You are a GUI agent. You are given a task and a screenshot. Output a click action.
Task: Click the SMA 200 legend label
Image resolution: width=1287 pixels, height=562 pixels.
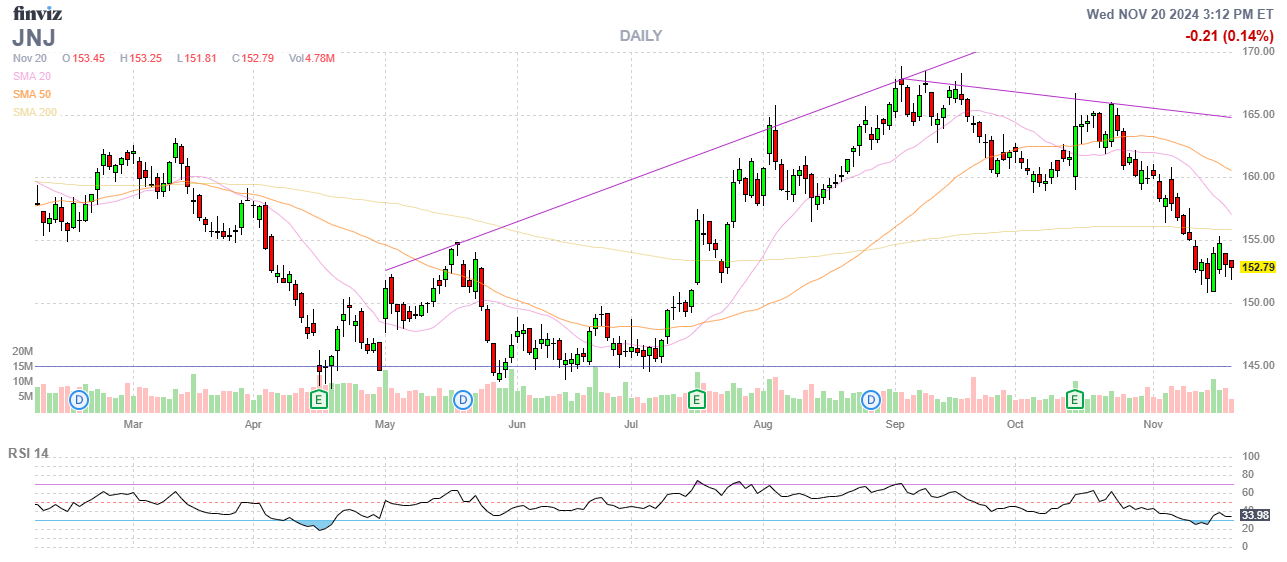coord(36,112)
